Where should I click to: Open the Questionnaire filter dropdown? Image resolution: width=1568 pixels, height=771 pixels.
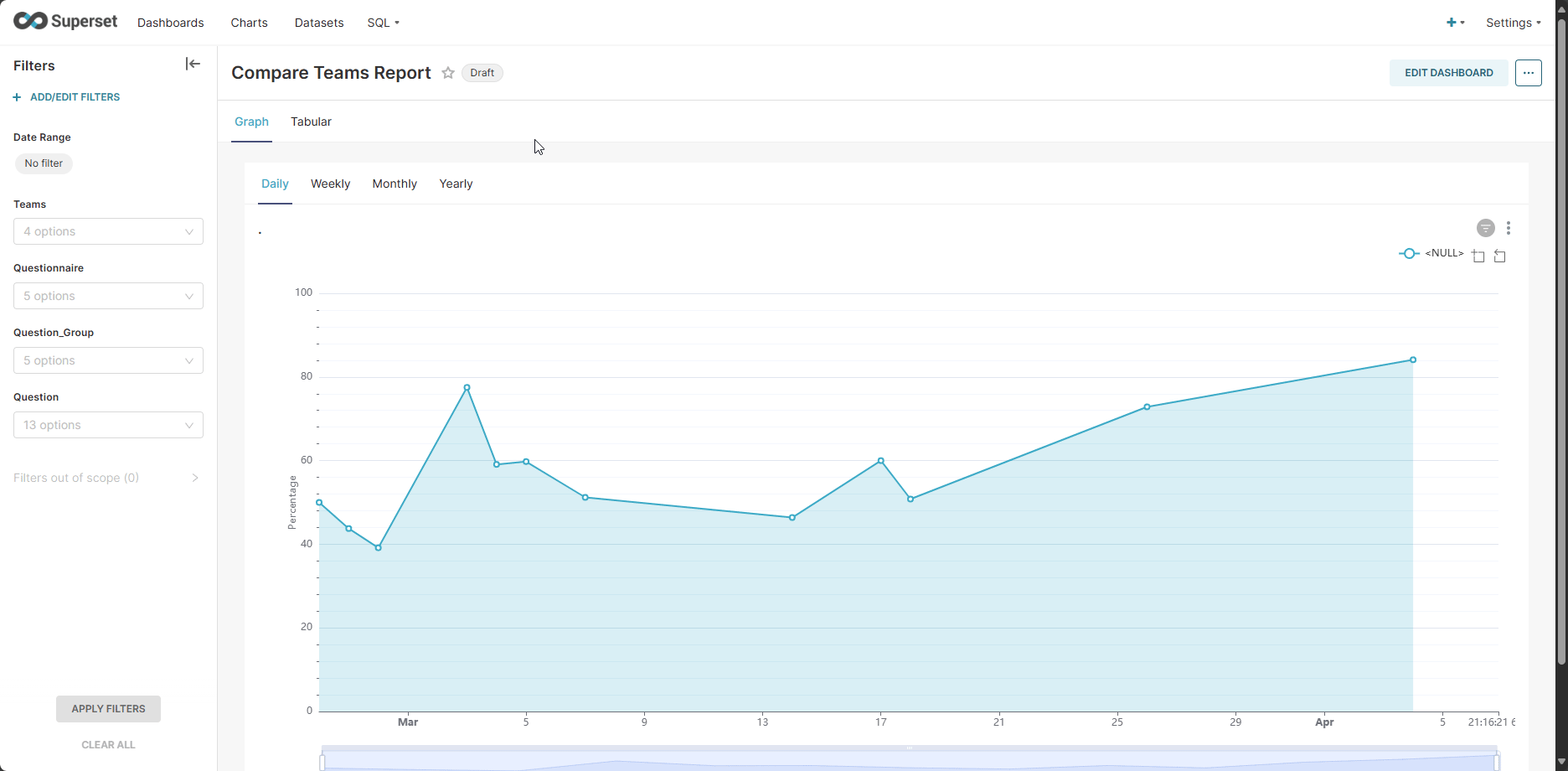coord(108,296)
